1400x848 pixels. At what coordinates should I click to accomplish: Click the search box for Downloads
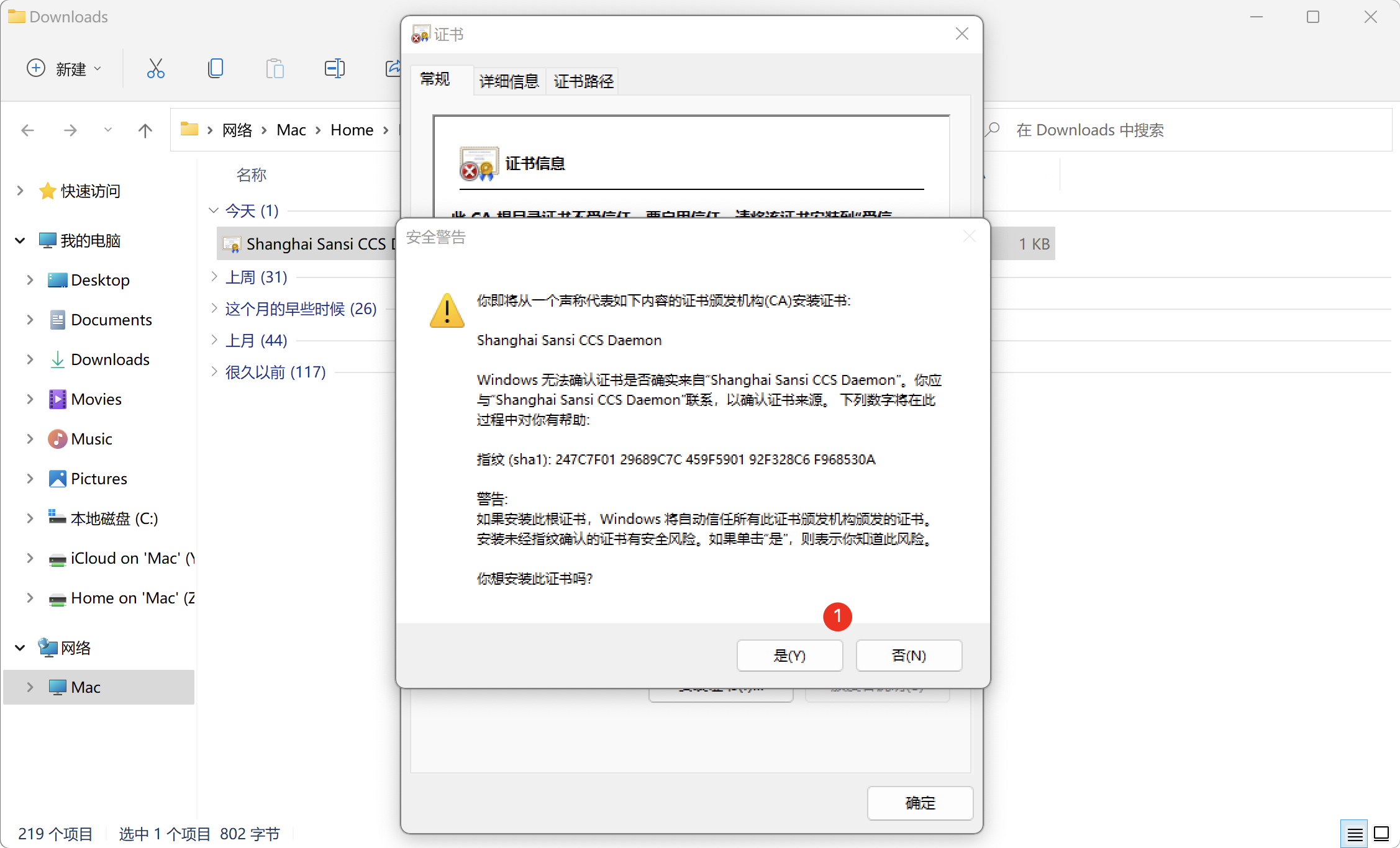(x=1186, y=130)
